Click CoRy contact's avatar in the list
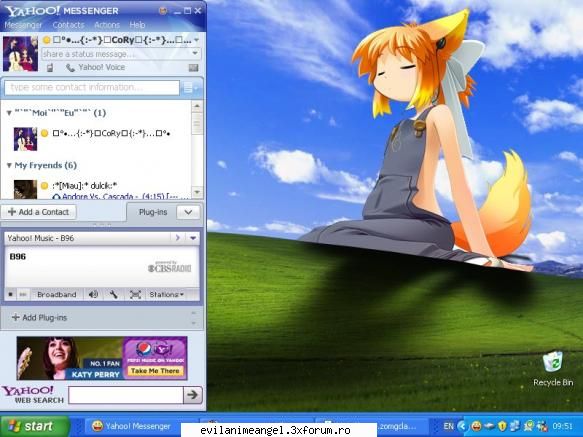Viewport: 583px width, 437px height. (25, 139)
